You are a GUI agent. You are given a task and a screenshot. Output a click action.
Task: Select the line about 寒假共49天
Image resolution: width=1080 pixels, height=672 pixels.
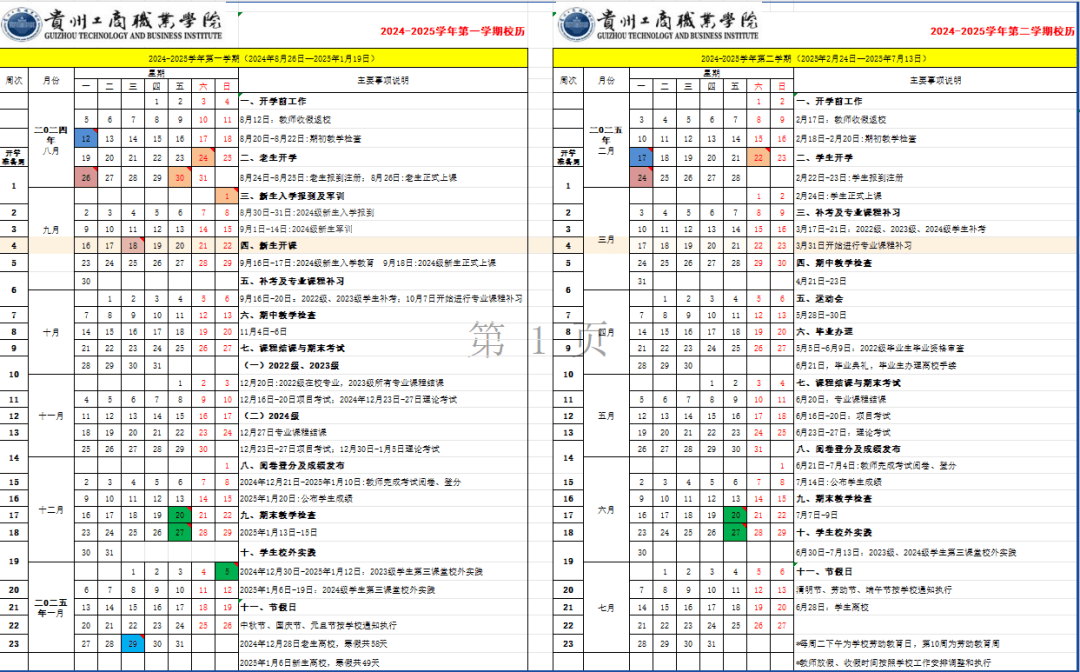(309, 662)
